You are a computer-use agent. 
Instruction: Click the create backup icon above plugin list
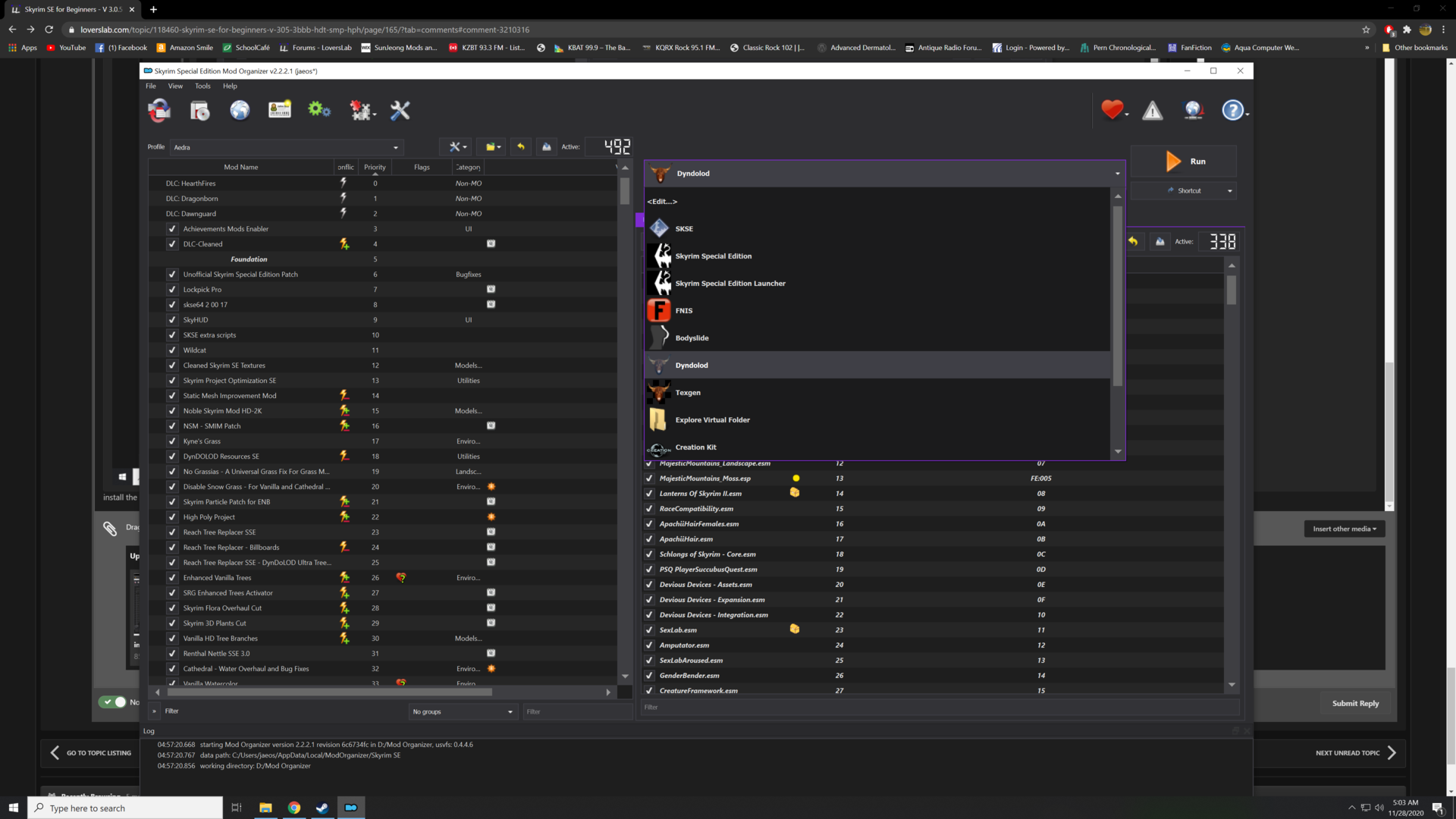coord(1160,241)
